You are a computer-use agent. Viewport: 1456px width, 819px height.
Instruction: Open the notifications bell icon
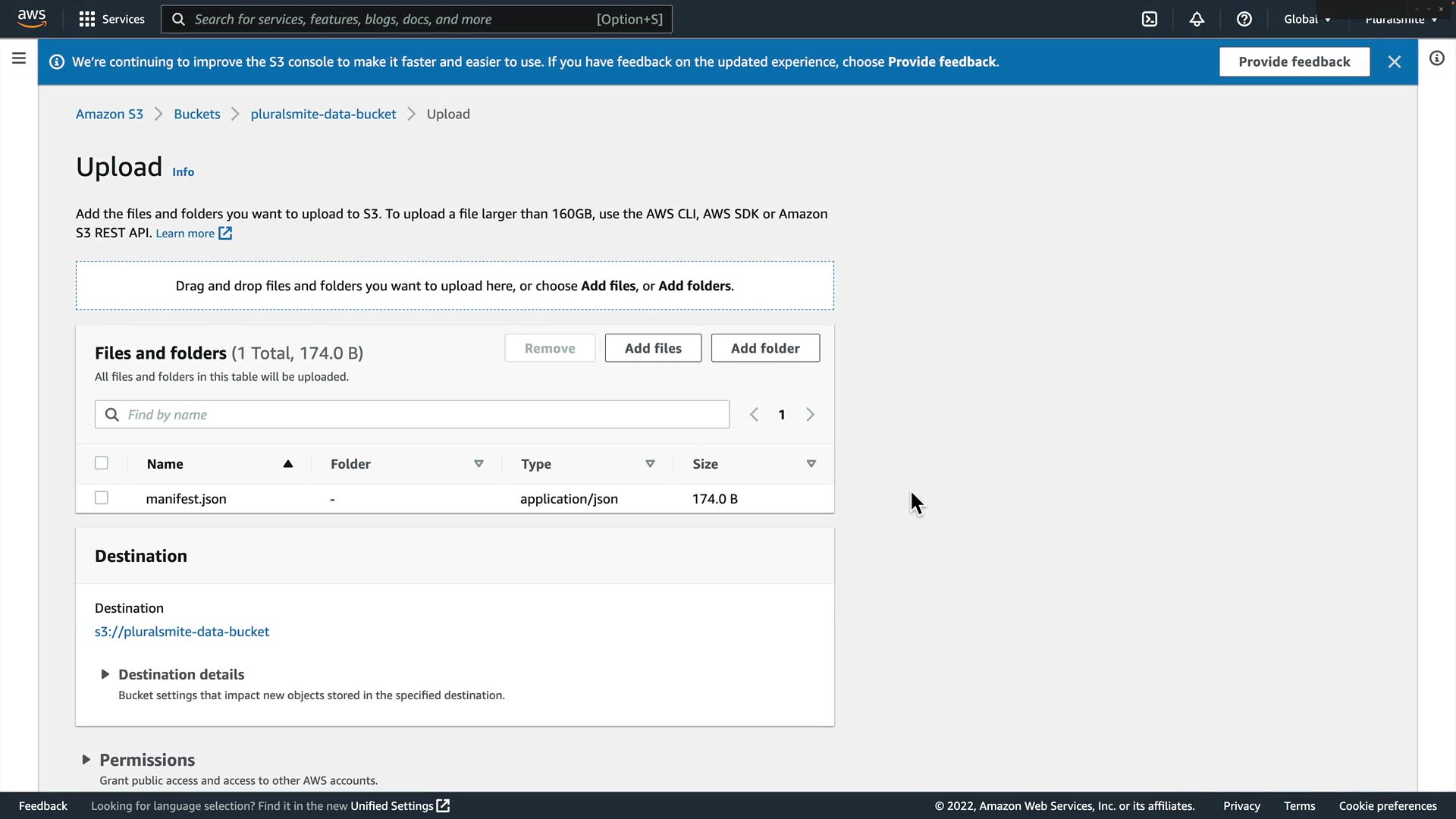(x=1197, y=19)
